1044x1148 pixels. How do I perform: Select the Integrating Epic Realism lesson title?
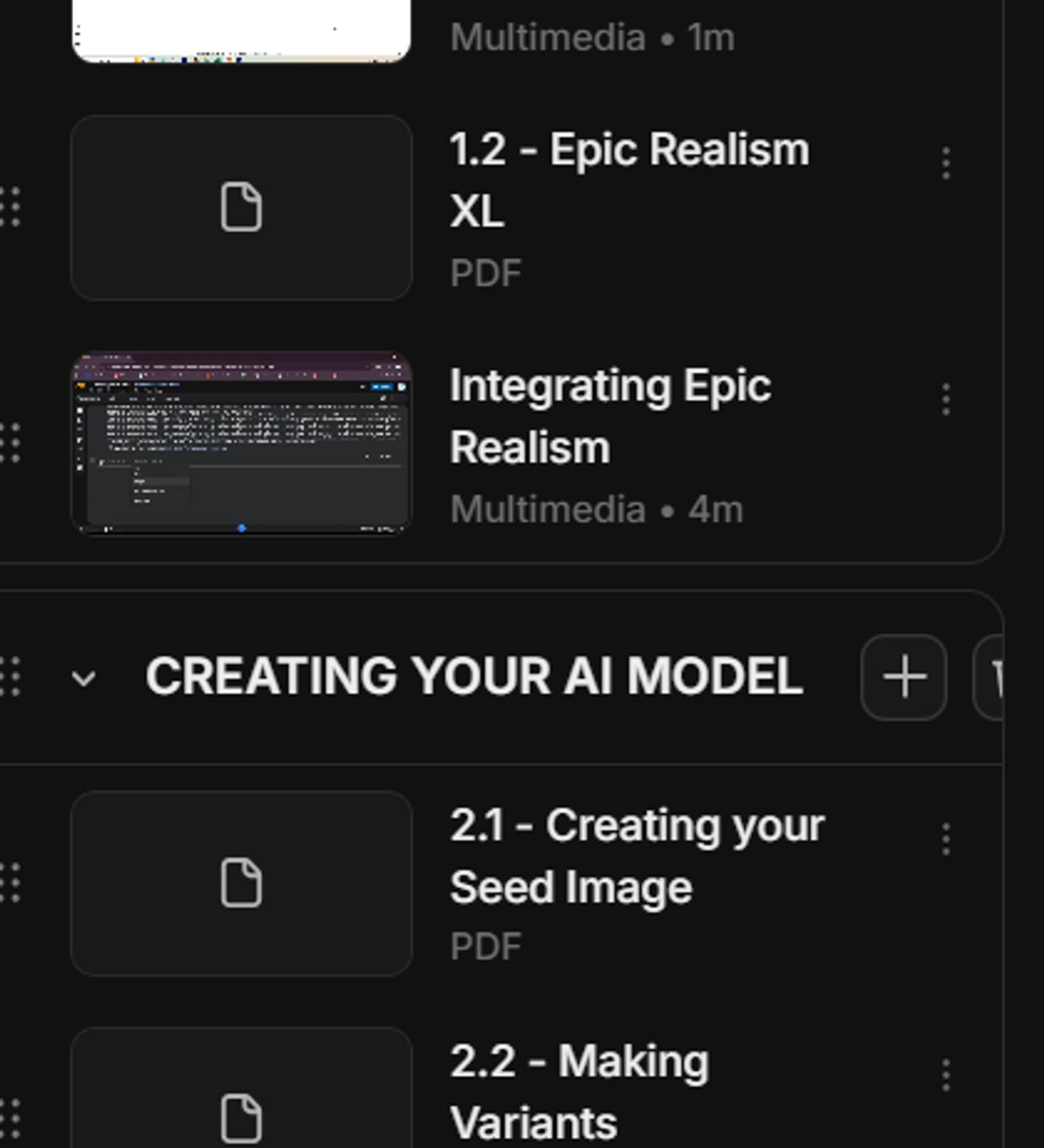(610, 416)
